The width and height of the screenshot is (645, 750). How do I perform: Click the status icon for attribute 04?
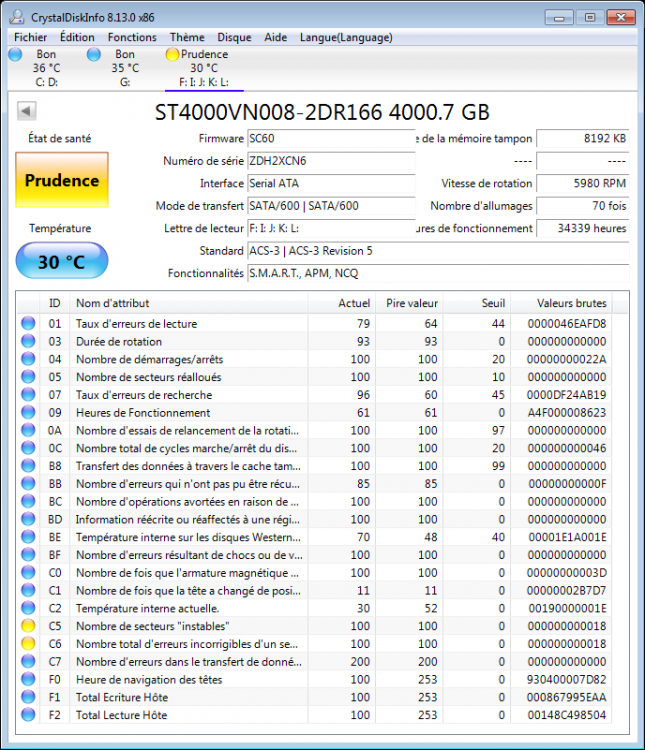point(28,359)
